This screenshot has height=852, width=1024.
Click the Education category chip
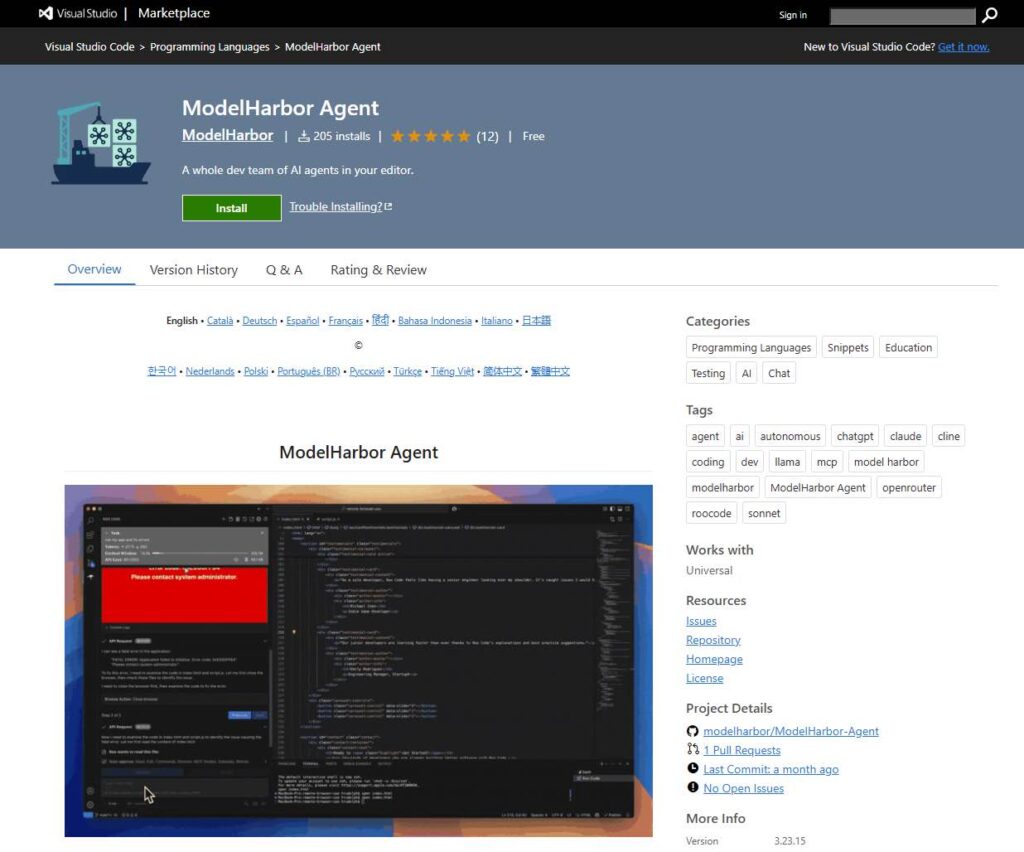click(908, 347)
